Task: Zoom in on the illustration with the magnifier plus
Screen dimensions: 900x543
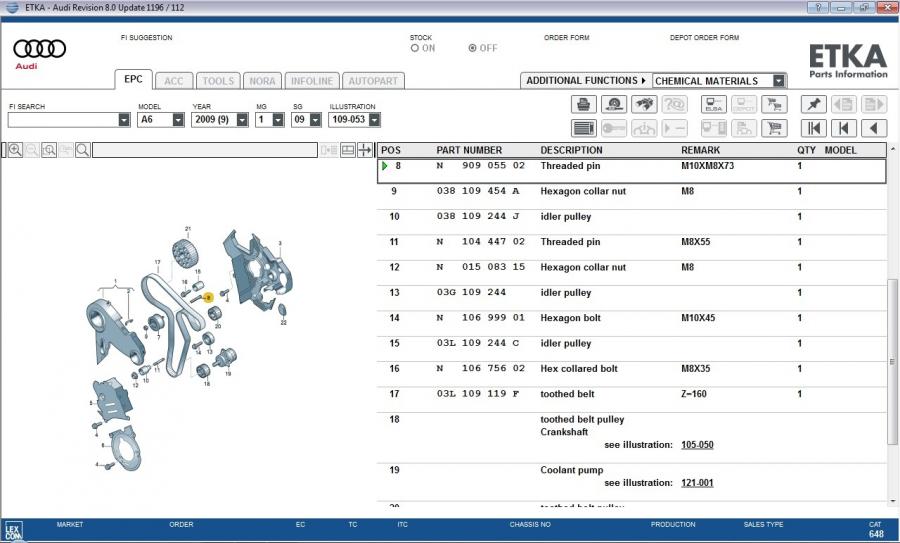Action: tap(16, 150)
